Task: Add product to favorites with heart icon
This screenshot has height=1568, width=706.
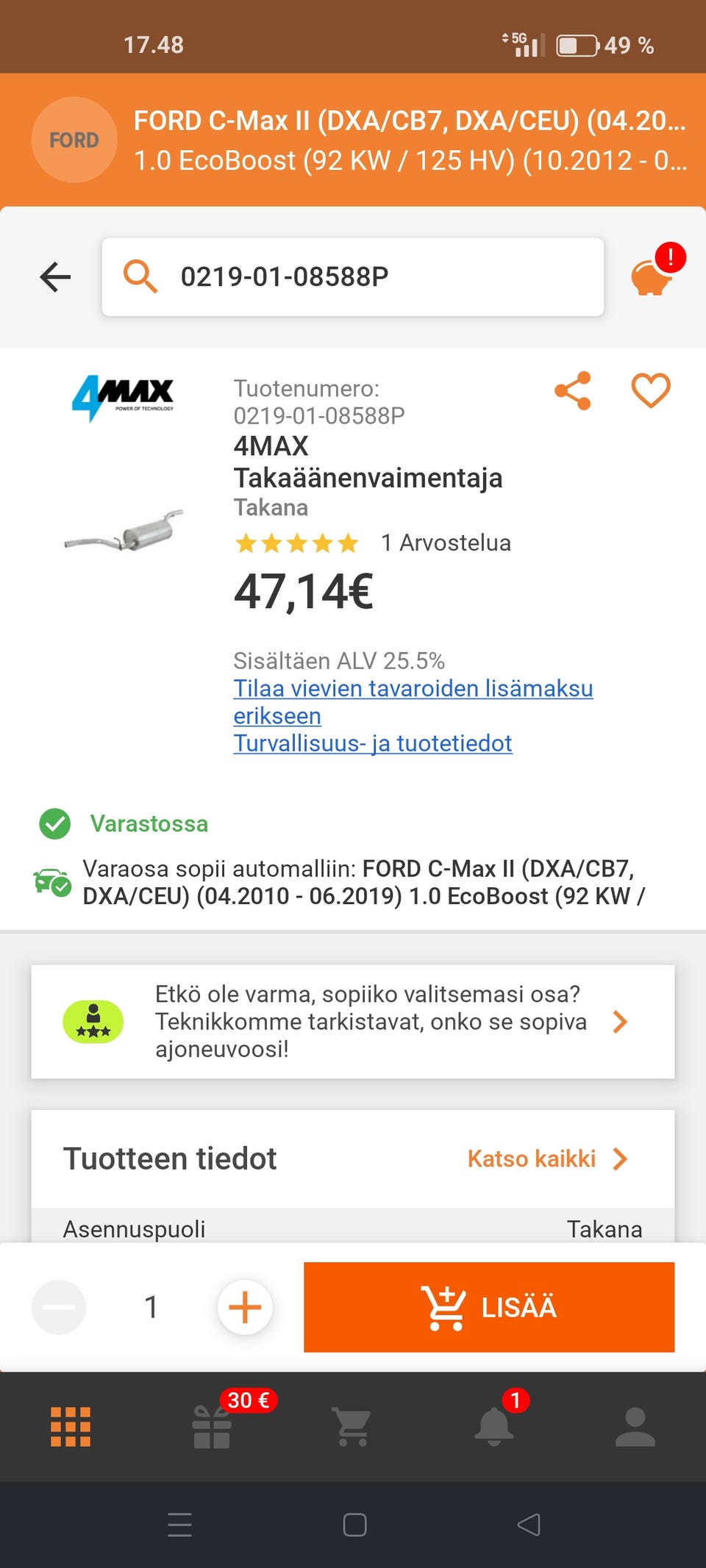Action: (651, 390)
